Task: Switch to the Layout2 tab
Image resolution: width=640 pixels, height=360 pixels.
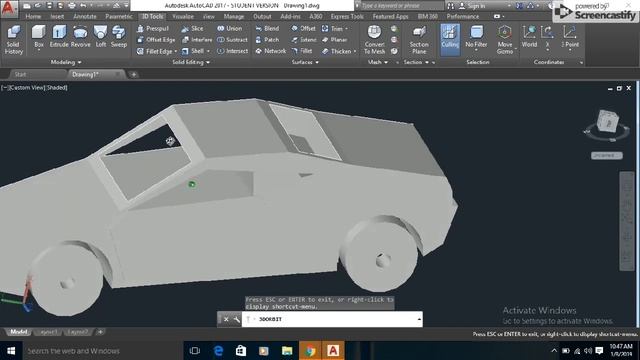Action: [x=78, y=332]
